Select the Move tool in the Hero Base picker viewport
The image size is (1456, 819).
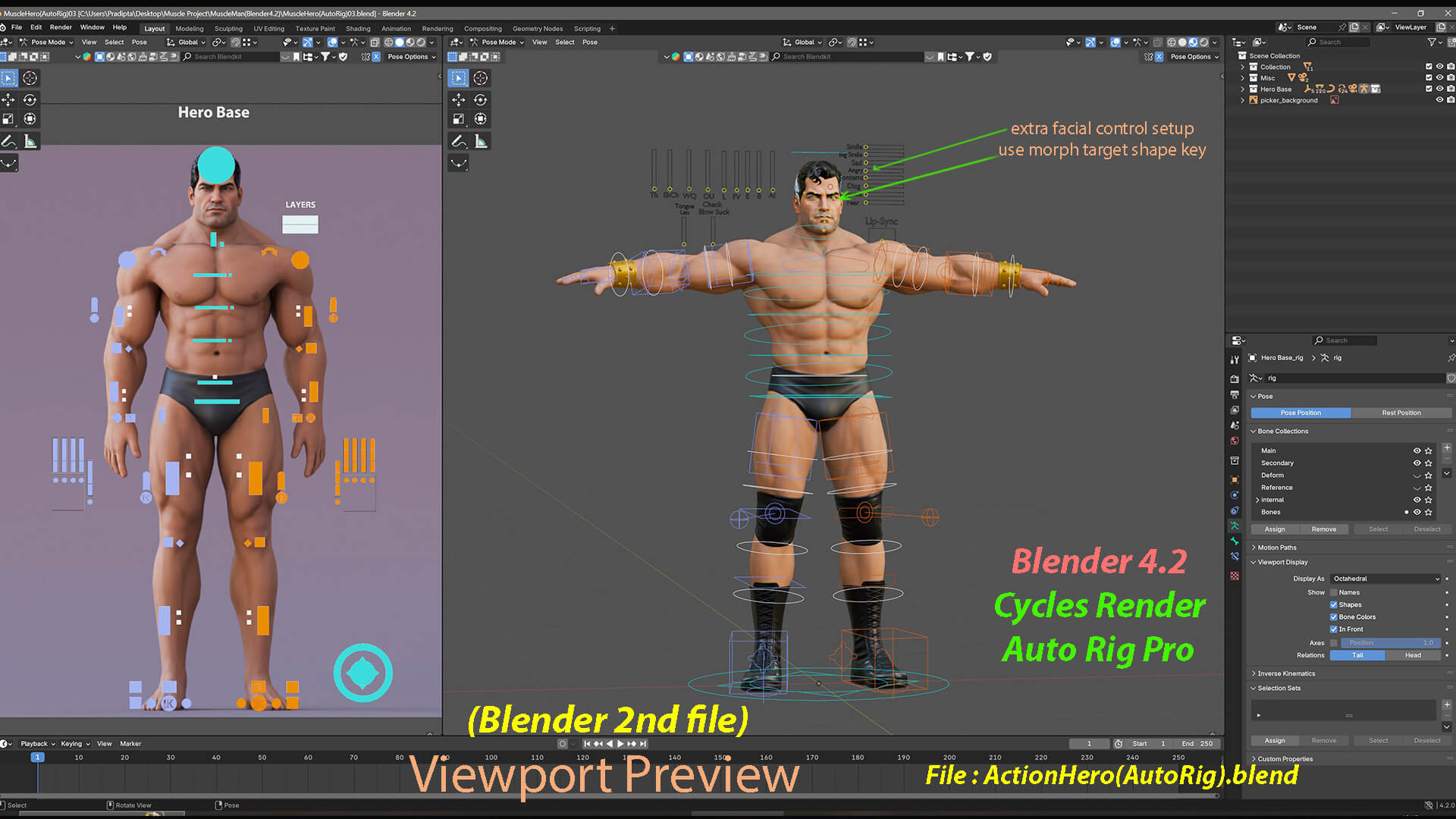coord(8,100)
